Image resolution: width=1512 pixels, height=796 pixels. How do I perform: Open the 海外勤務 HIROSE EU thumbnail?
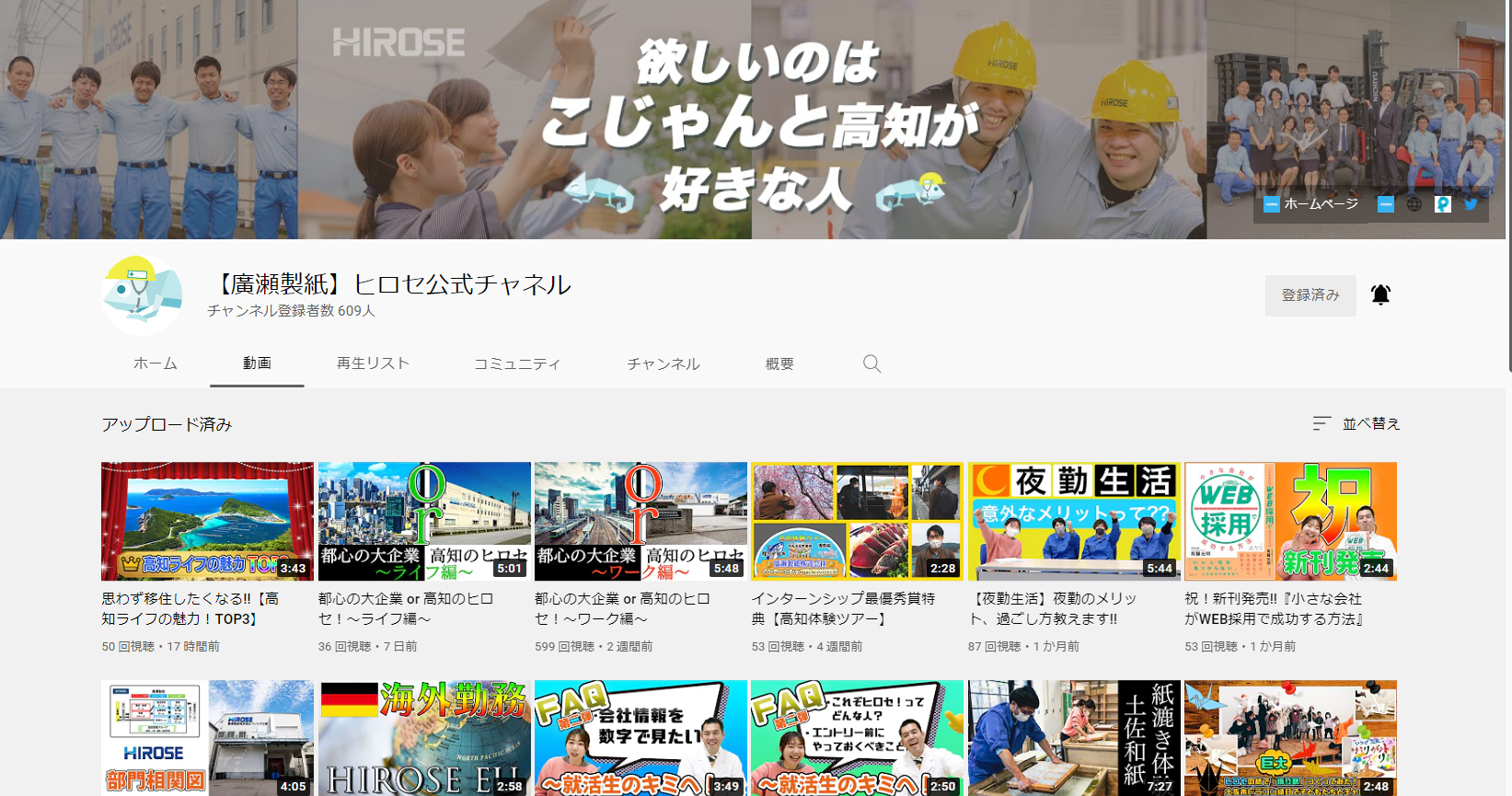(424, 738)
